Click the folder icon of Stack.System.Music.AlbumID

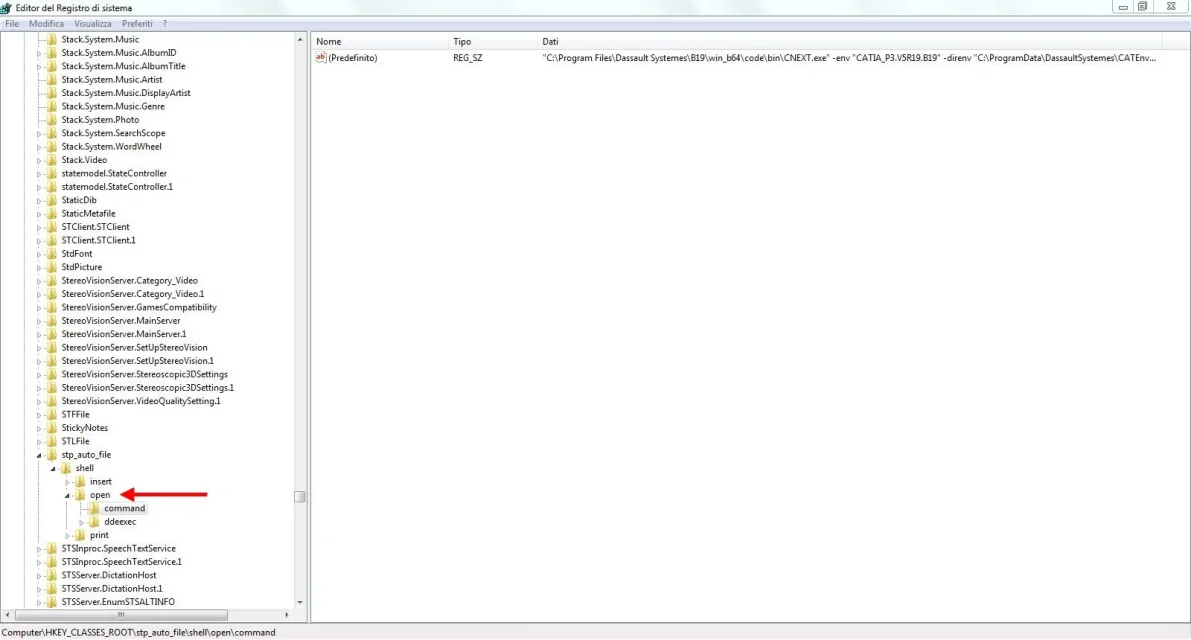52,53
